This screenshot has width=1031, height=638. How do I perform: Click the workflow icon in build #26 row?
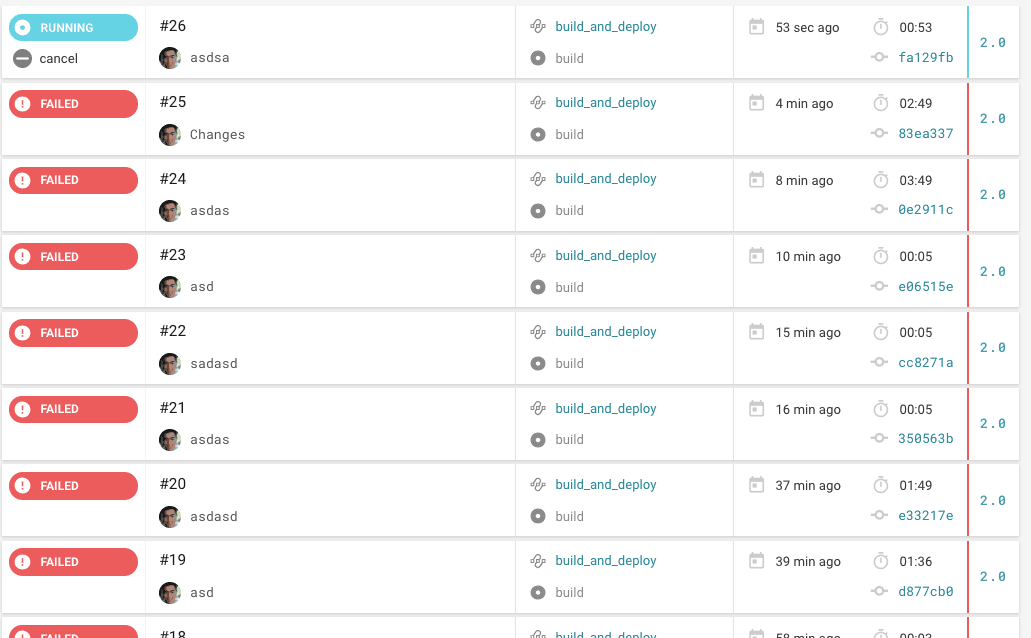tap(538, 27)
